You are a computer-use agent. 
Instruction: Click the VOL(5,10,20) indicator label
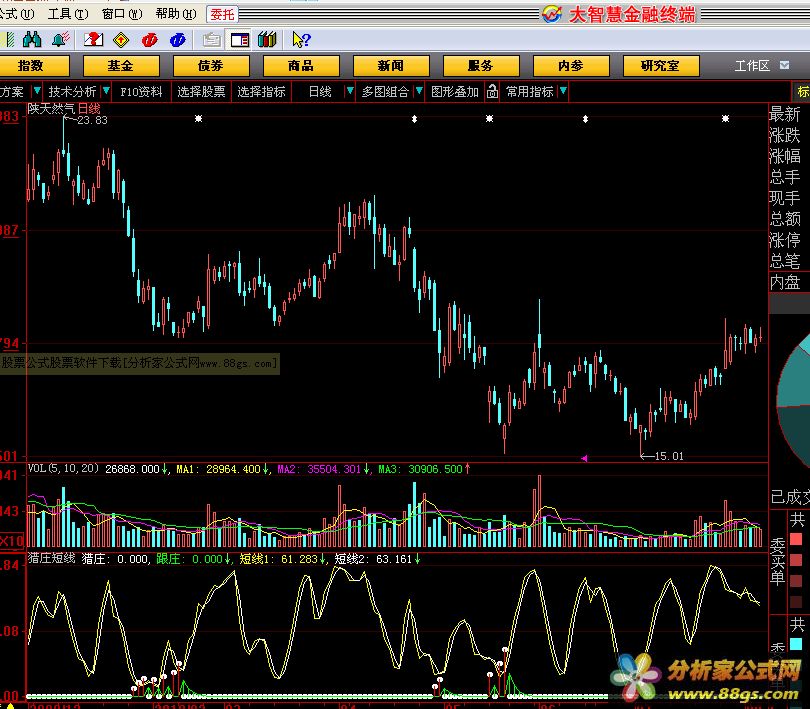point(63,469)
